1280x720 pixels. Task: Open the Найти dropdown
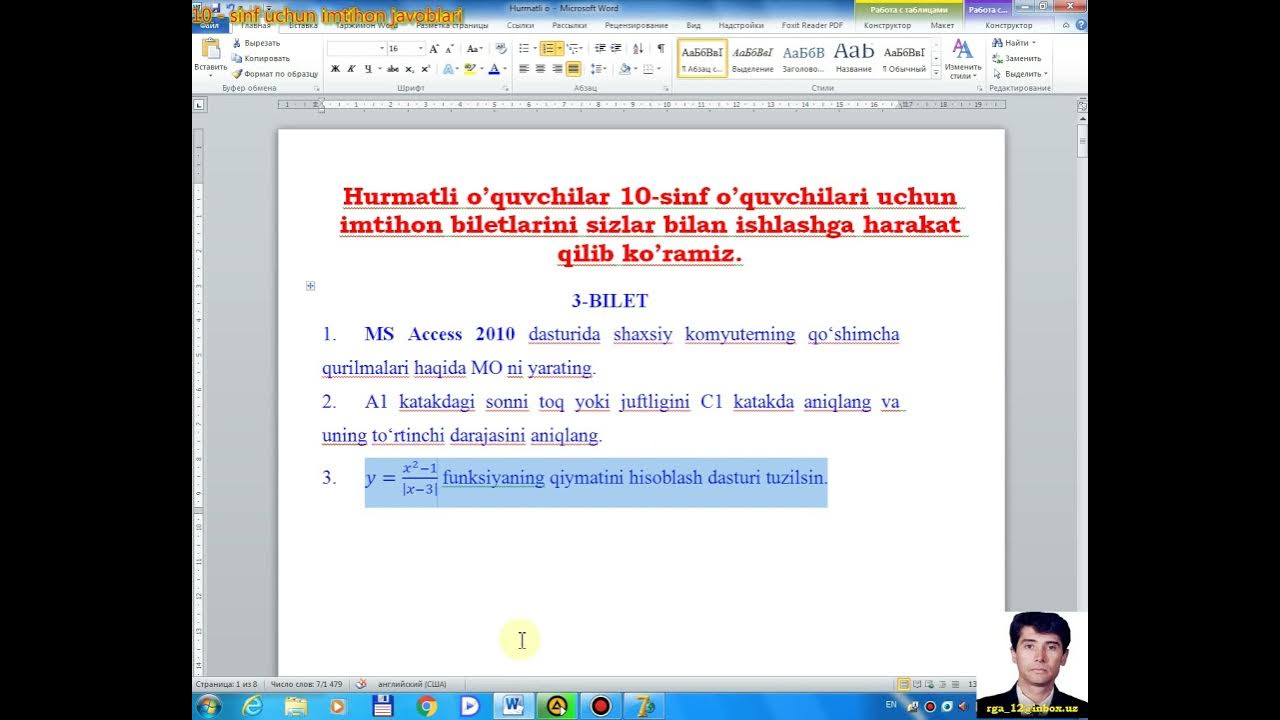coord(1014,43)
